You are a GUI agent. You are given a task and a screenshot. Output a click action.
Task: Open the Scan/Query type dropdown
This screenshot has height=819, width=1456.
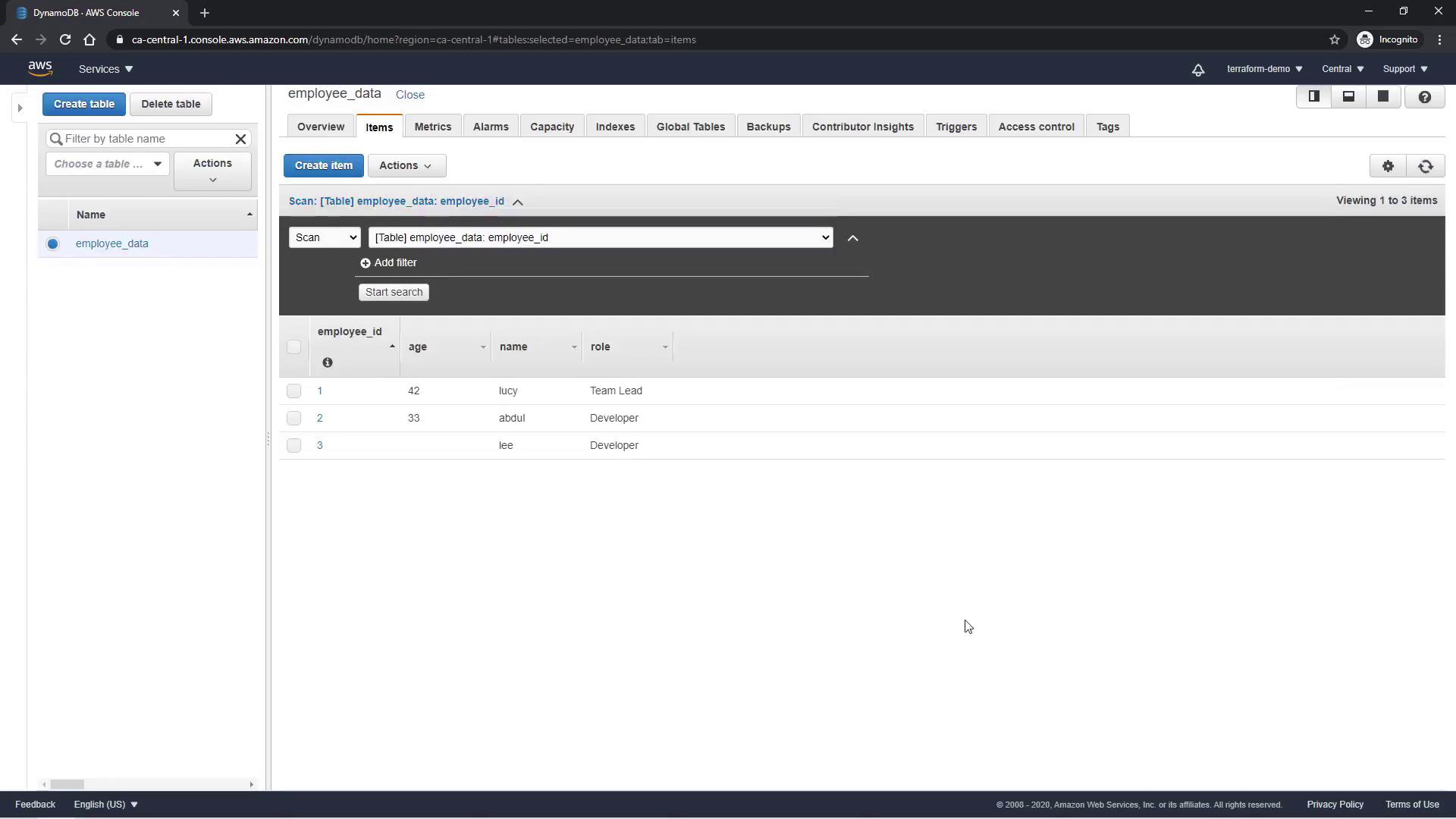(x=325, y=238)
